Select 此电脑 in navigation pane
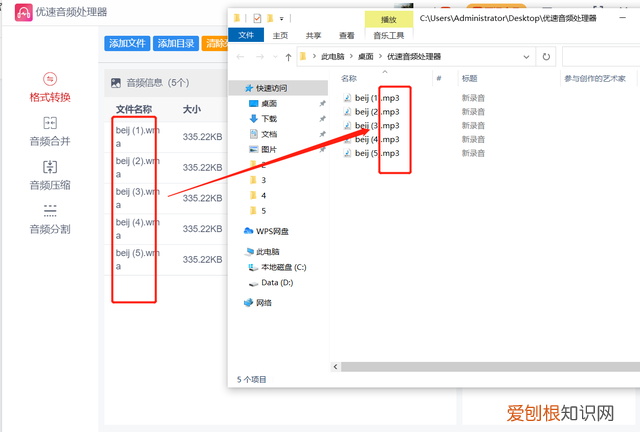This screenshot has height=432, width=640. tap(268, 252)
